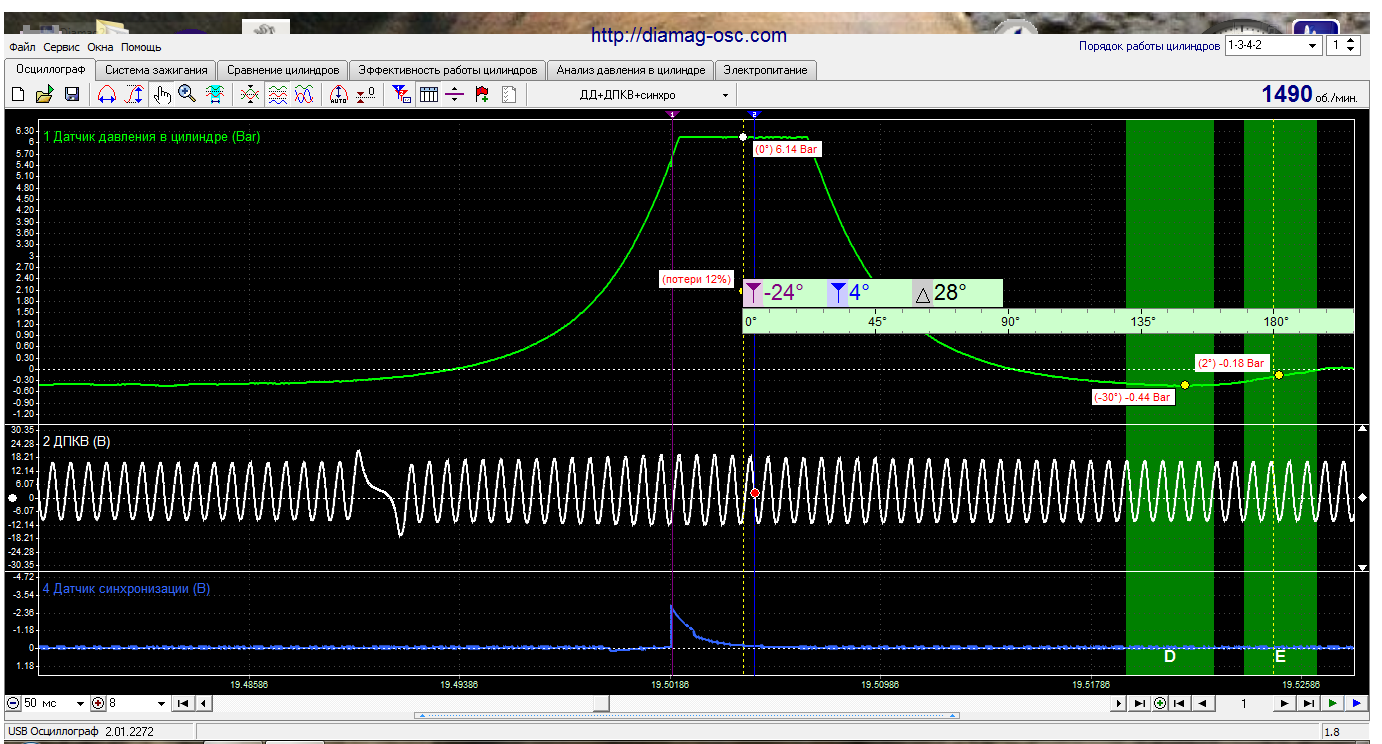The height and width of the screenshot is (744, 1382).
Task: Switch to the Осциллограф tab
Action: [x=49, y=69]
